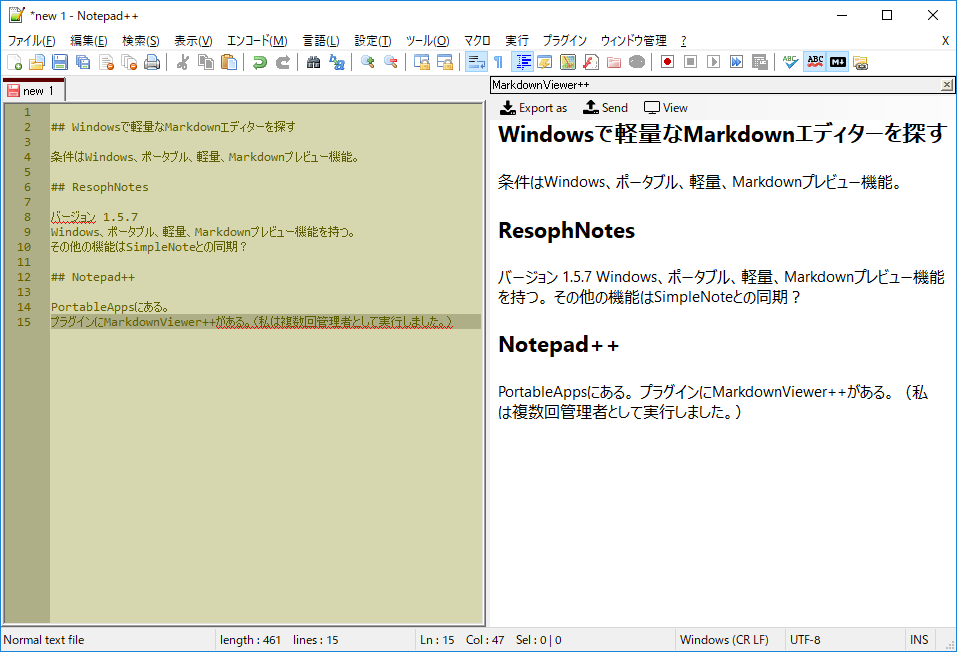Synchronize horizontal scrolling icon
This screenshot has height=652, width=957.
click(x=445, y=62)
